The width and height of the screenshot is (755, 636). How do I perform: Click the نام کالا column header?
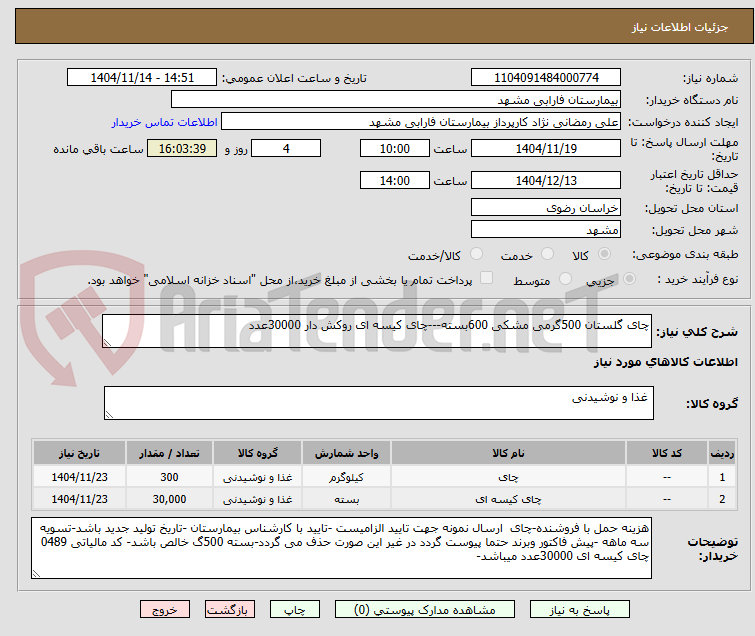508,453
